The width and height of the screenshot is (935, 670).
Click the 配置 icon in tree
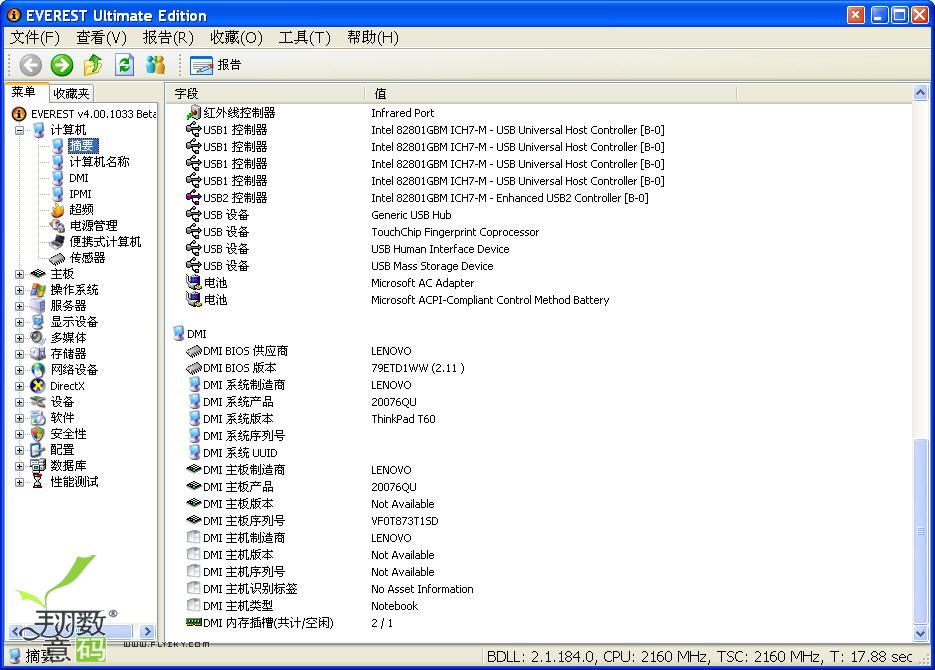pos(38,450)
